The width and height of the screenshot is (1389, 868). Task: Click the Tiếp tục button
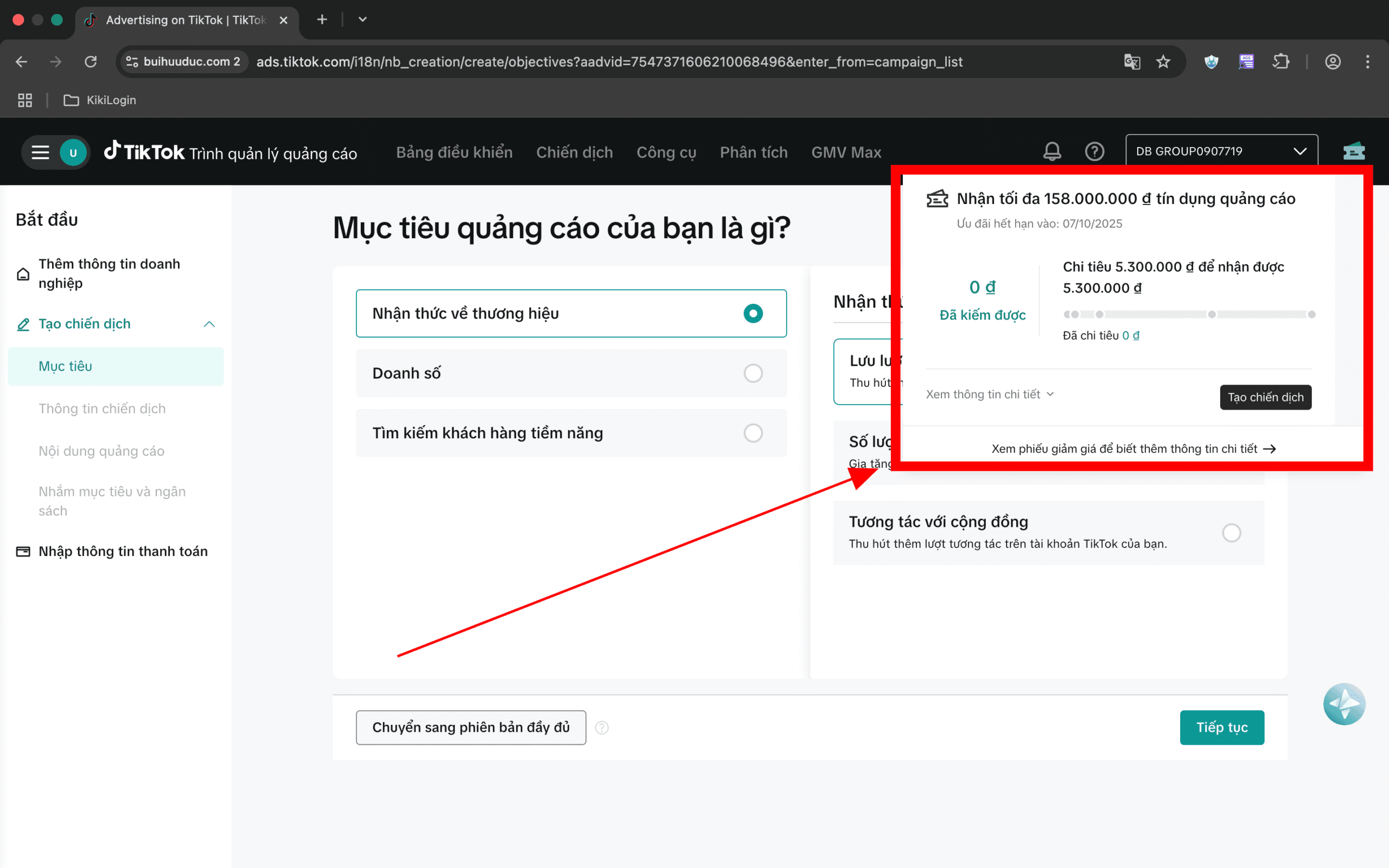[1222, 727]
